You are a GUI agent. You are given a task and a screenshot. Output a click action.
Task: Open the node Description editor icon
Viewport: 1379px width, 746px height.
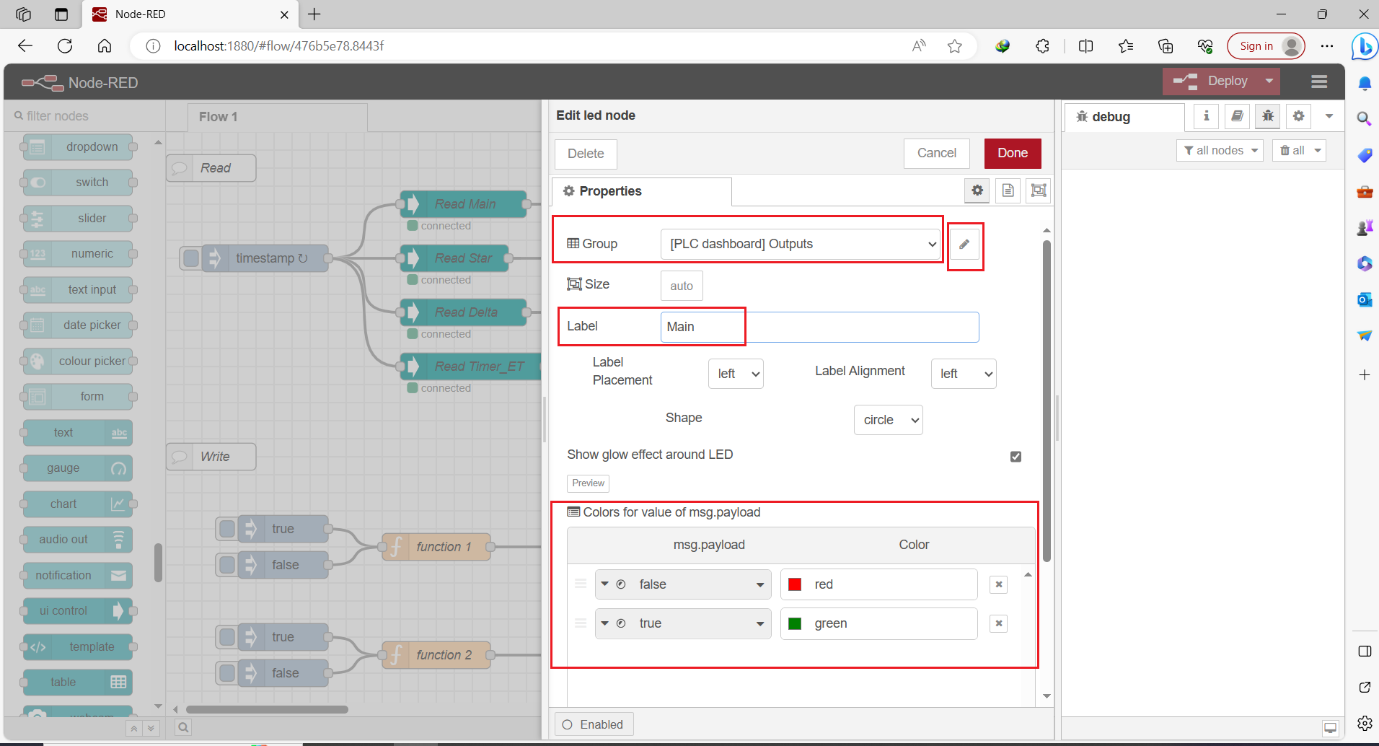(1007, 190)
